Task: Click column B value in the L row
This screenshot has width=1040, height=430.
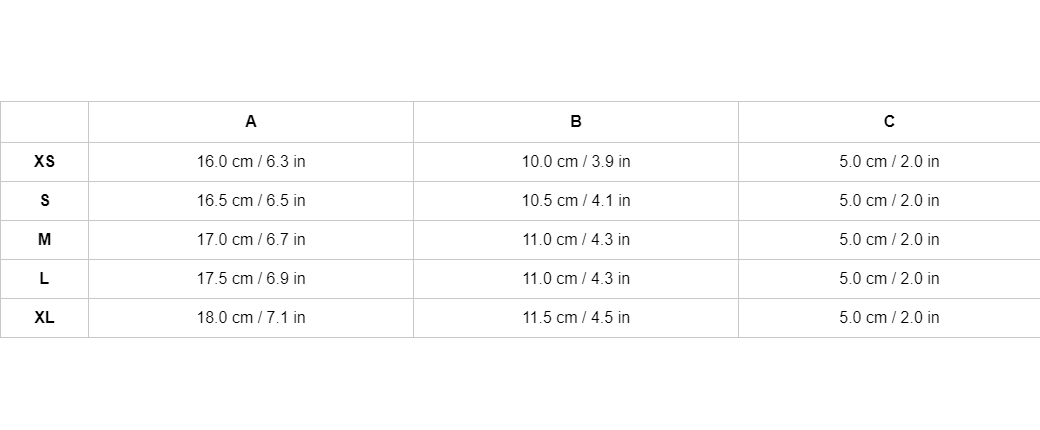Action: click(x=576, y=278)
